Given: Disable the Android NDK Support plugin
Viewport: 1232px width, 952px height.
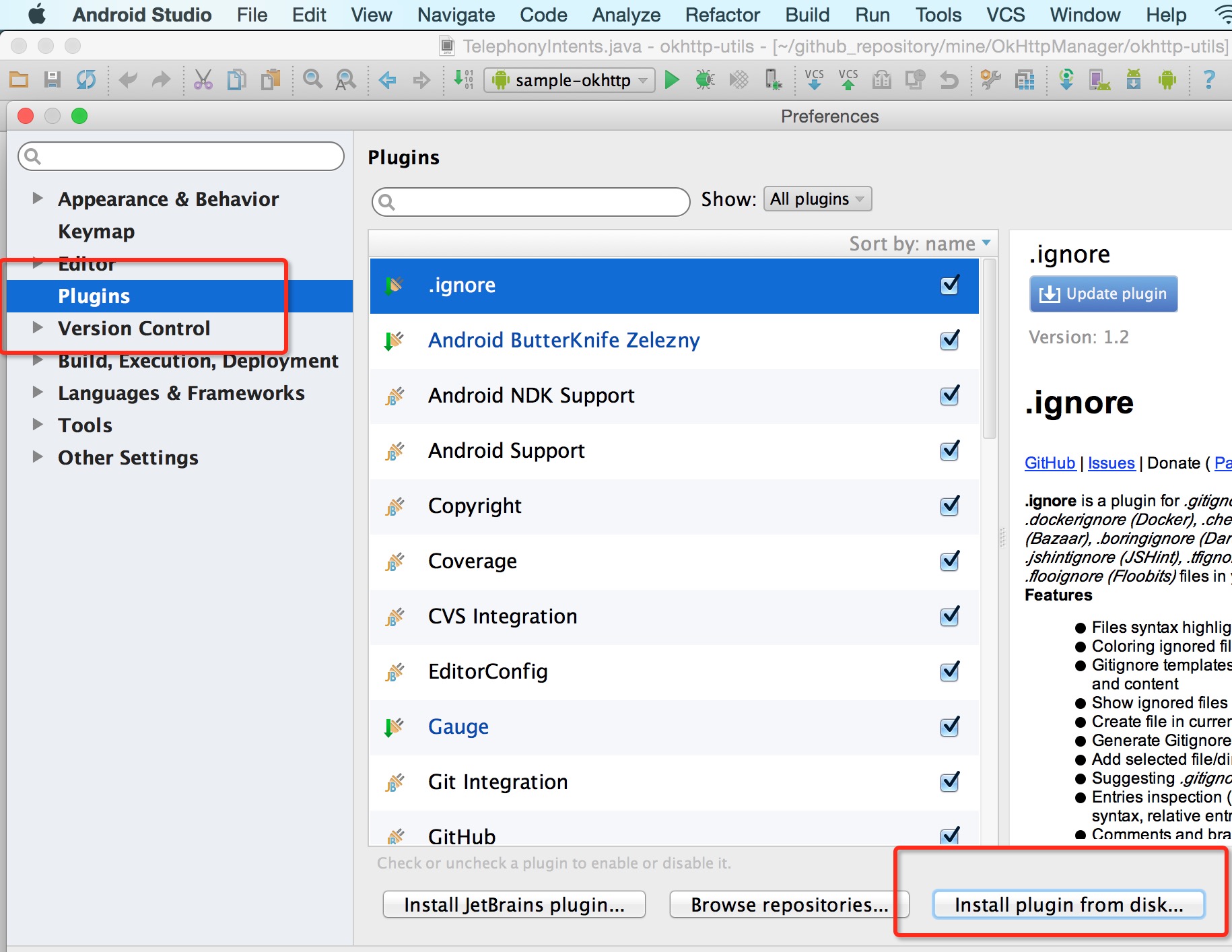Looking at the screenshot, I should point(949,395).
